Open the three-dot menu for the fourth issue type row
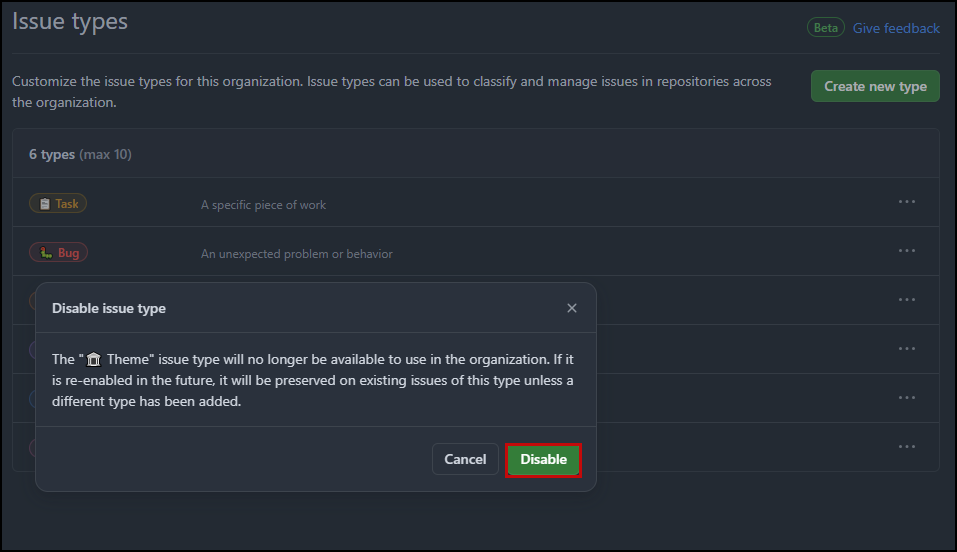Image resolution: width=957 pixels, height=552 pixels. point(906,349)
